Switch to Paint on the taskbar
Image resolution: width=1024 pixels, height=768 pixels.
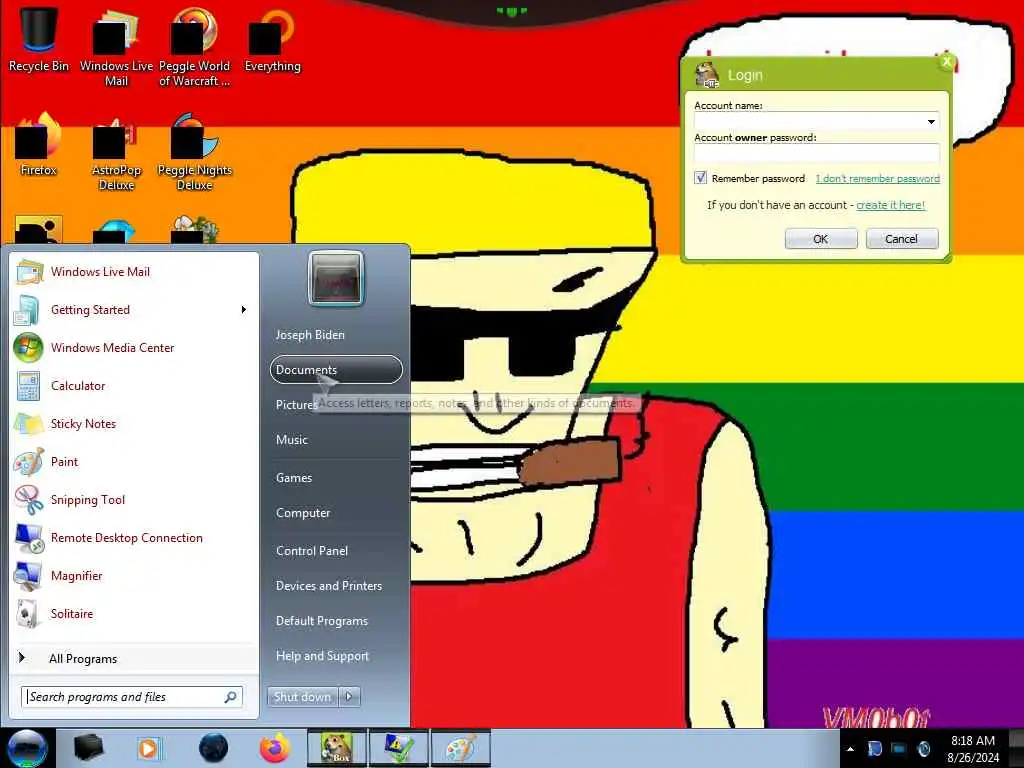[460, 748]
